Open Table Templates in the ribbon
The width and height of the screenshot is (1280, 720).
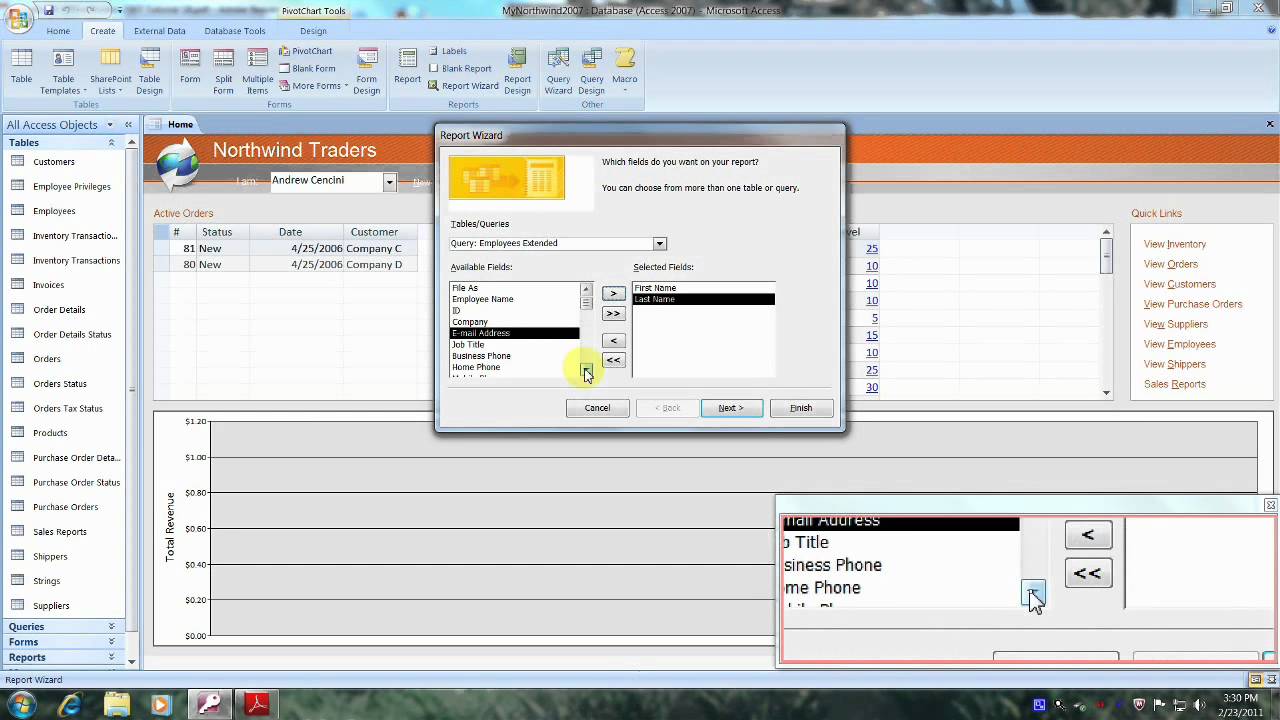coord(63,71)
